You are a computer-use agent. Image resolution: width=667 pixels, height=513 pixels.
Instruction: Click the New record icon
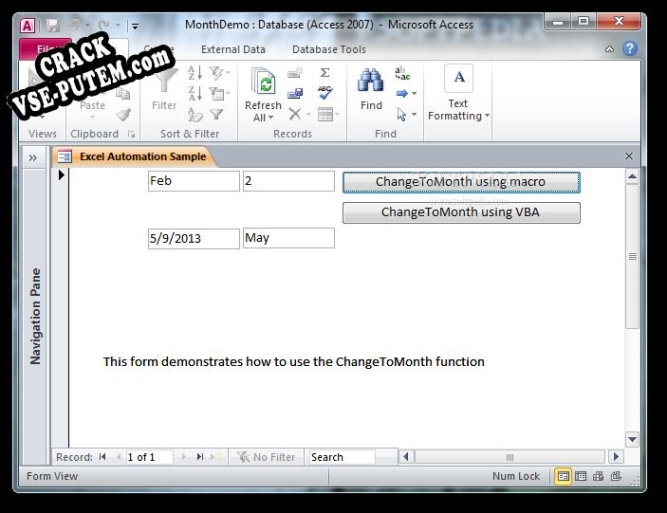[295, 73]
